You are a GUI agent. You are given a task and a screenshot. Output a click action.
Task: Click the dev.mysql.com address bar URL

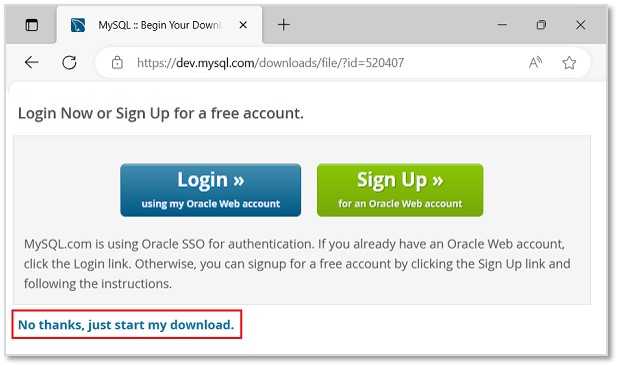(270, 63)
